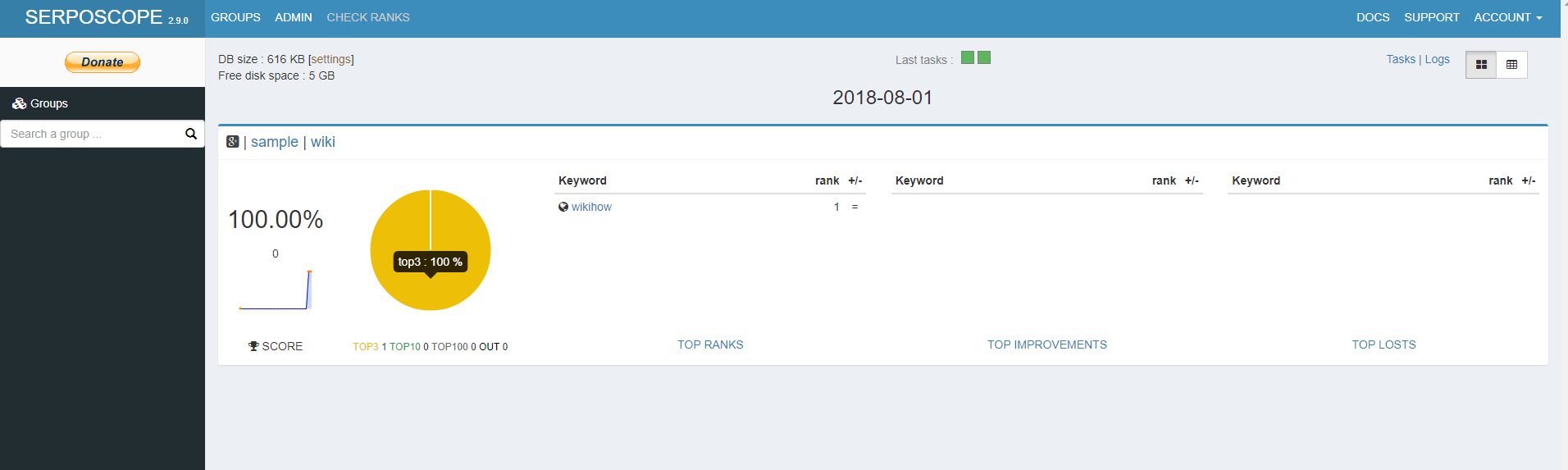Click second green last-task status square

[984, 57]
